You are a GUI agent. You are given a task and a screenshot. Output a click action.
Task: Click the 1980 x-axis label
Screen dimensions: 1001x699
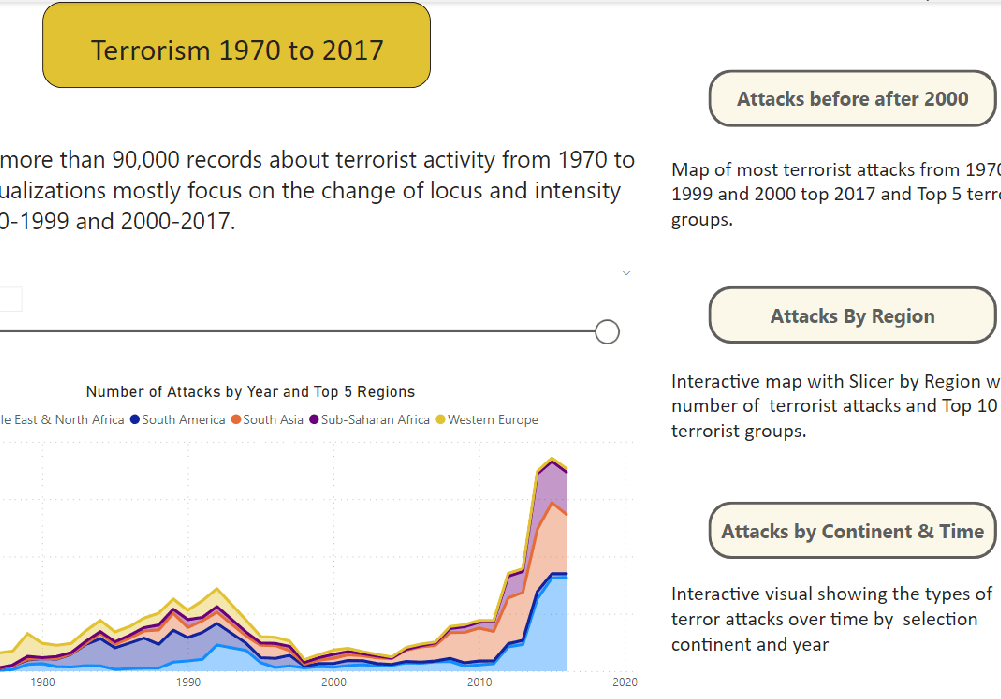(43, 682)
